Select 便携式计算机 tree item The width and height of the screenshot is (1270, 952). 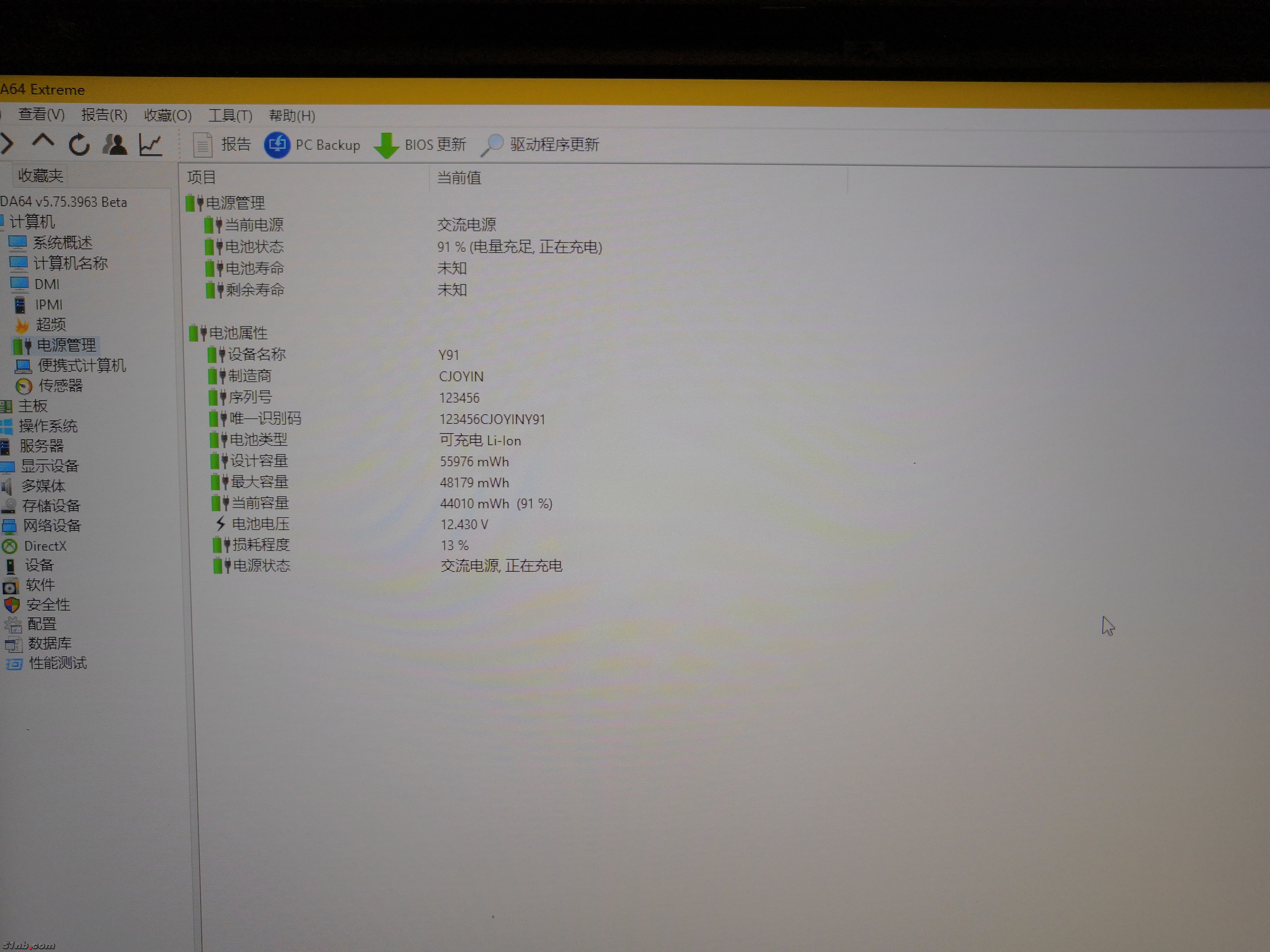point(82,366)
